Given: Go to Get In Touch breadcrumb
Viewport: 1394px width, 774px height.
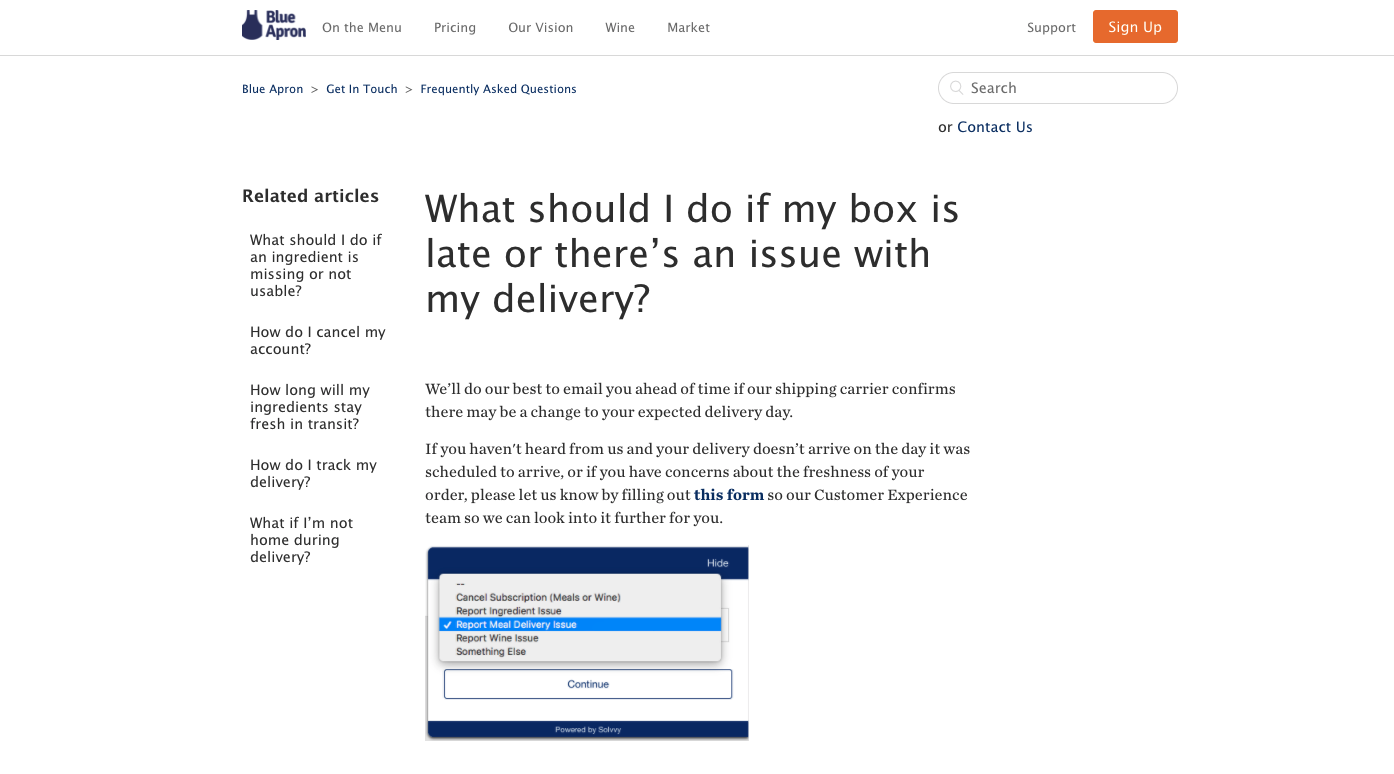Looking at the screenshot, I should (x=362, y=89).
